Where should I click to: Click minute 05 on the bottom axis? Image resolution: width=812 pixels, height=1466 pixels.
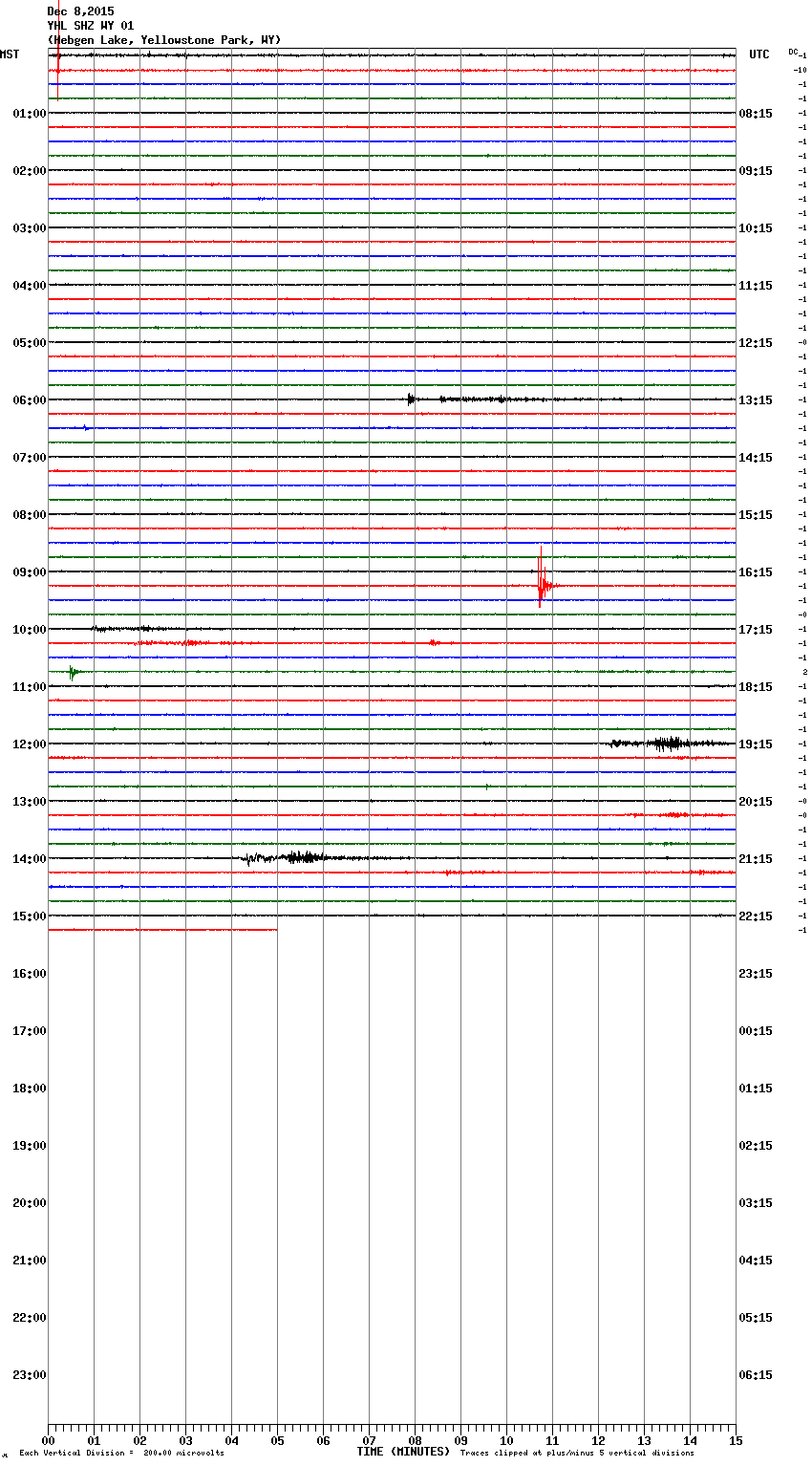click(x=277, y=1440)
